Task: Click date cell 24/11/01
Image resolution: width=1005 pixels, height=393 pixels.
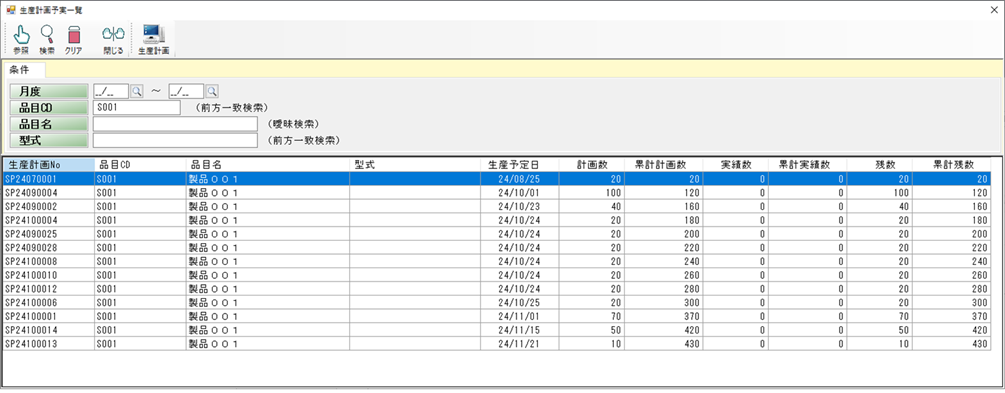Action: pyautogui.click(x=519, y=317)
